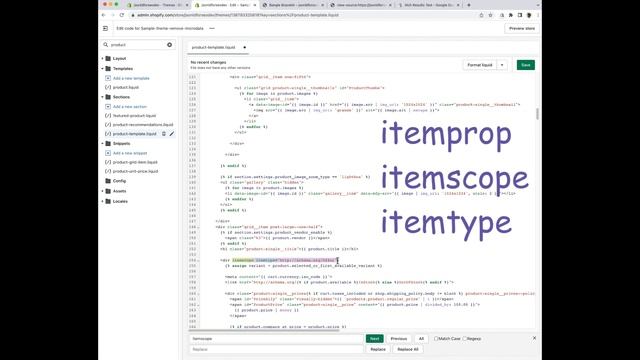Switch to the Rich Results Test browser tab
Screen dimensions: 640x360
pos(428,5)
